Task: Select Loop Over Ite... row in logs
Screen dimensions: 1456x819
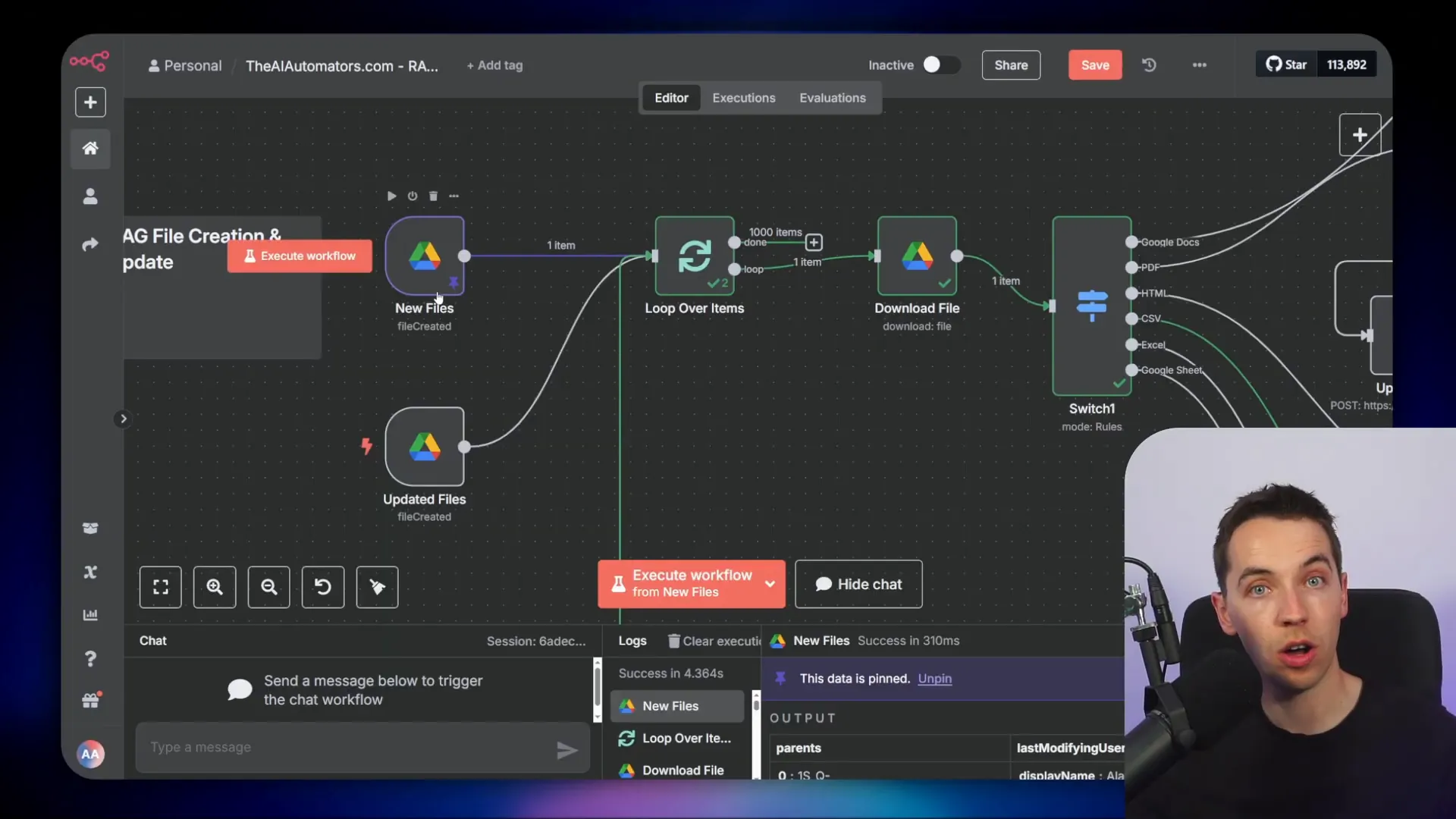Action: point(678,739)
